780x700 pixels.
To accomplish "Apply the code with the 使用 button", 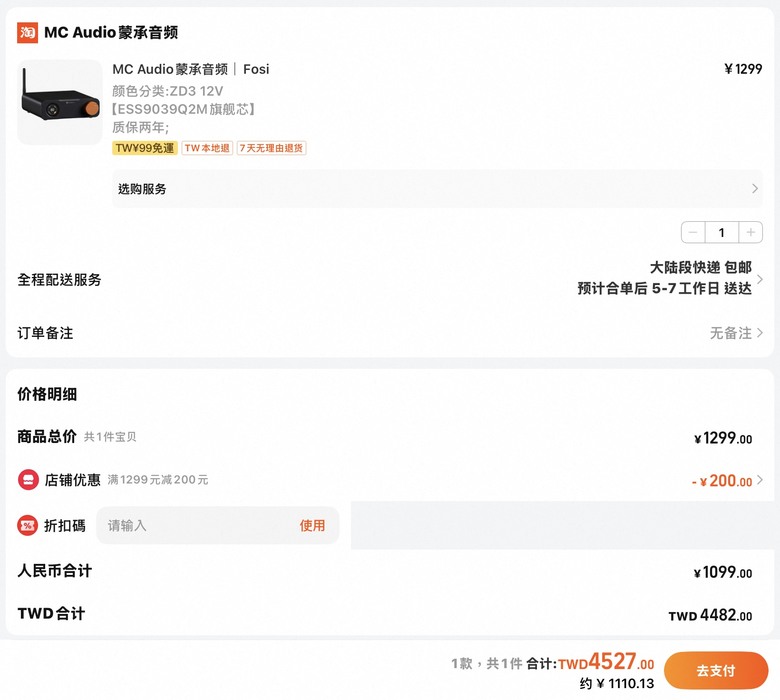I will tap(312, 525).
